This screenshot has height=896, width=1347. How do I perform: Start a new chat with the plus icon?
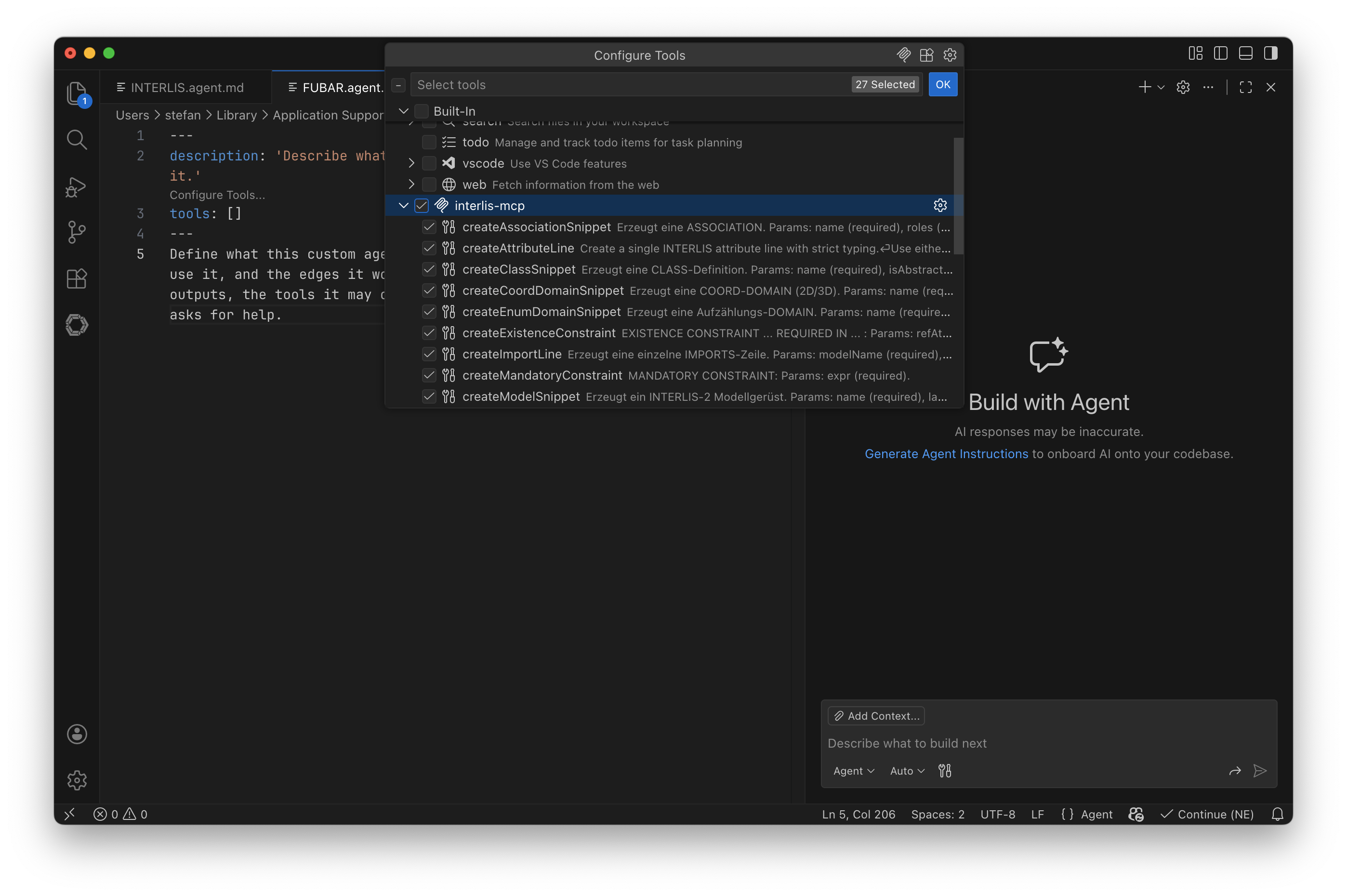(x=1144, y=87)
